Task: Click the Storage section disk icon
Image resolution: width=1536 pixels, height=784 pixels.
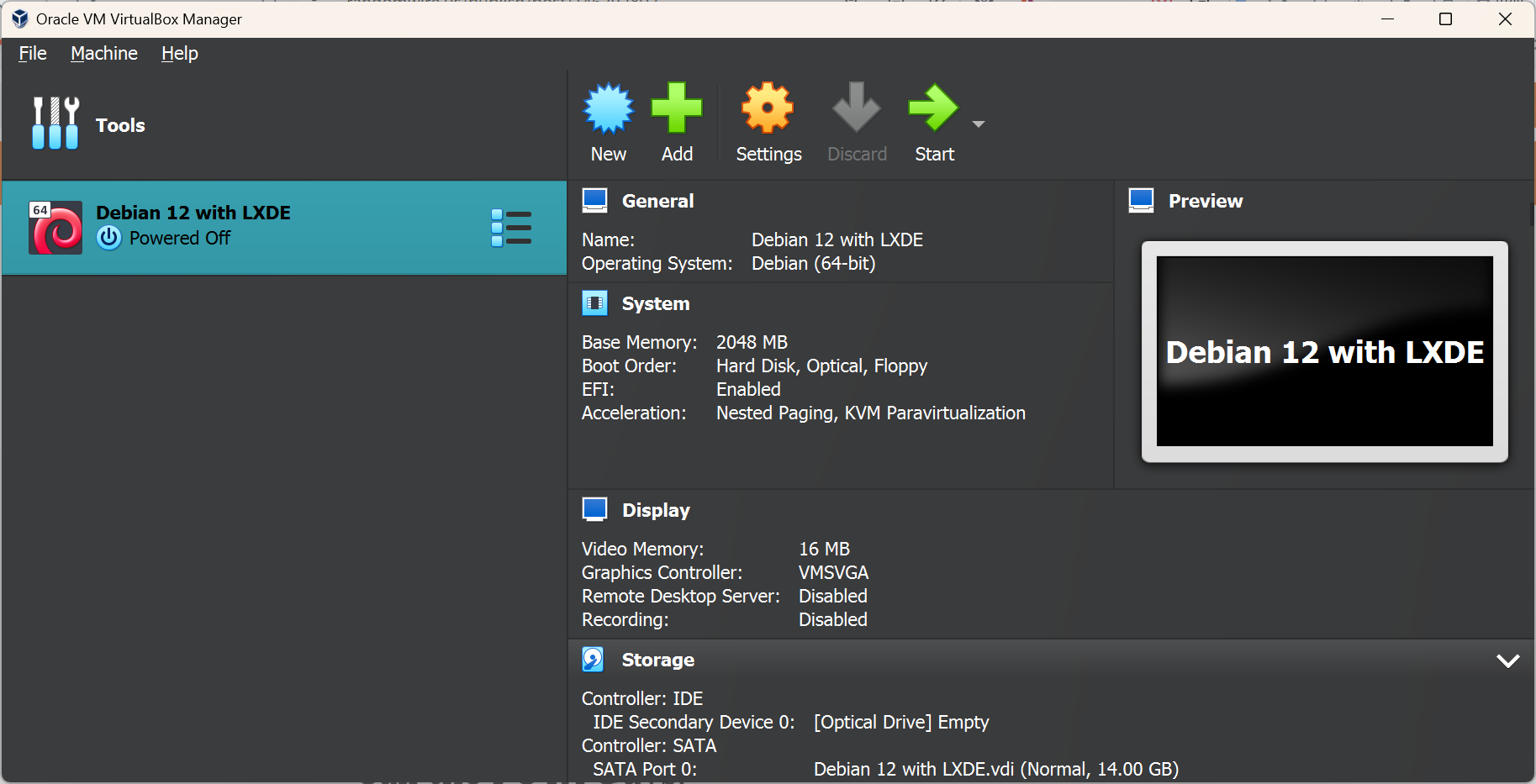Action: coord(594,660)
